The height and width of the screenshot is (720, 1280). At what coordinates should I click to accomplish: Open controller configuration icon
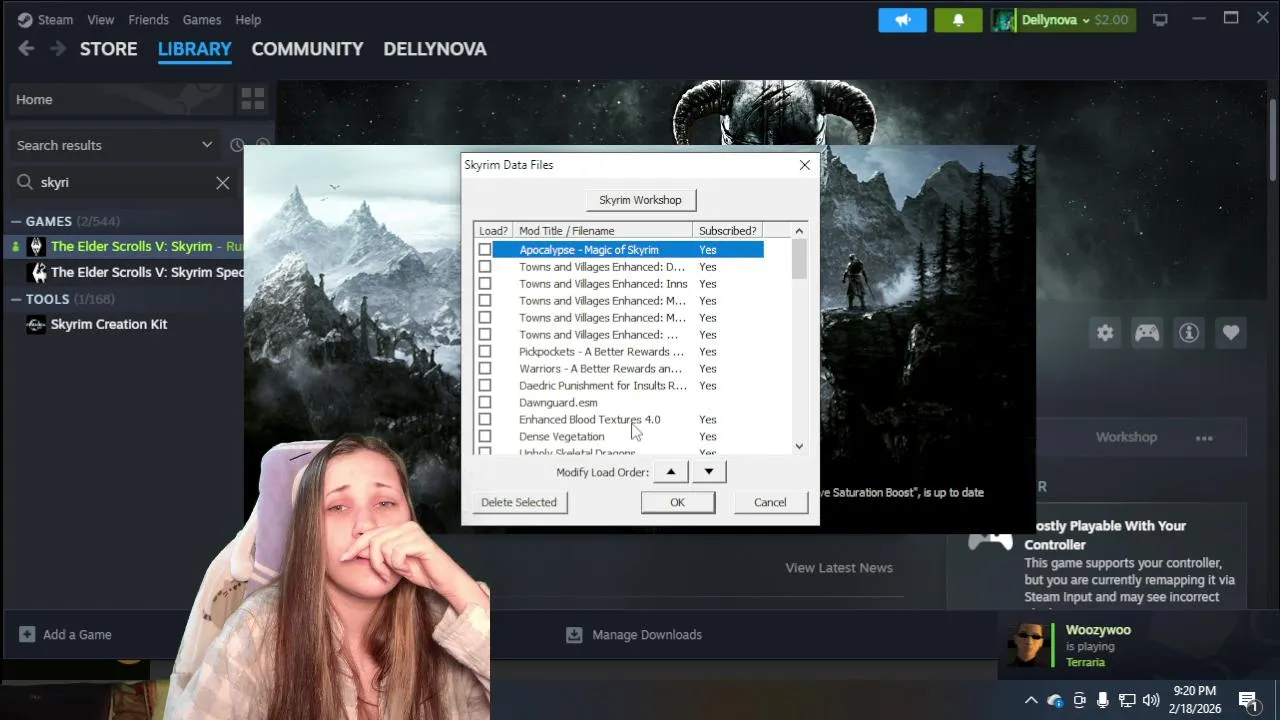coord(1147,333)
